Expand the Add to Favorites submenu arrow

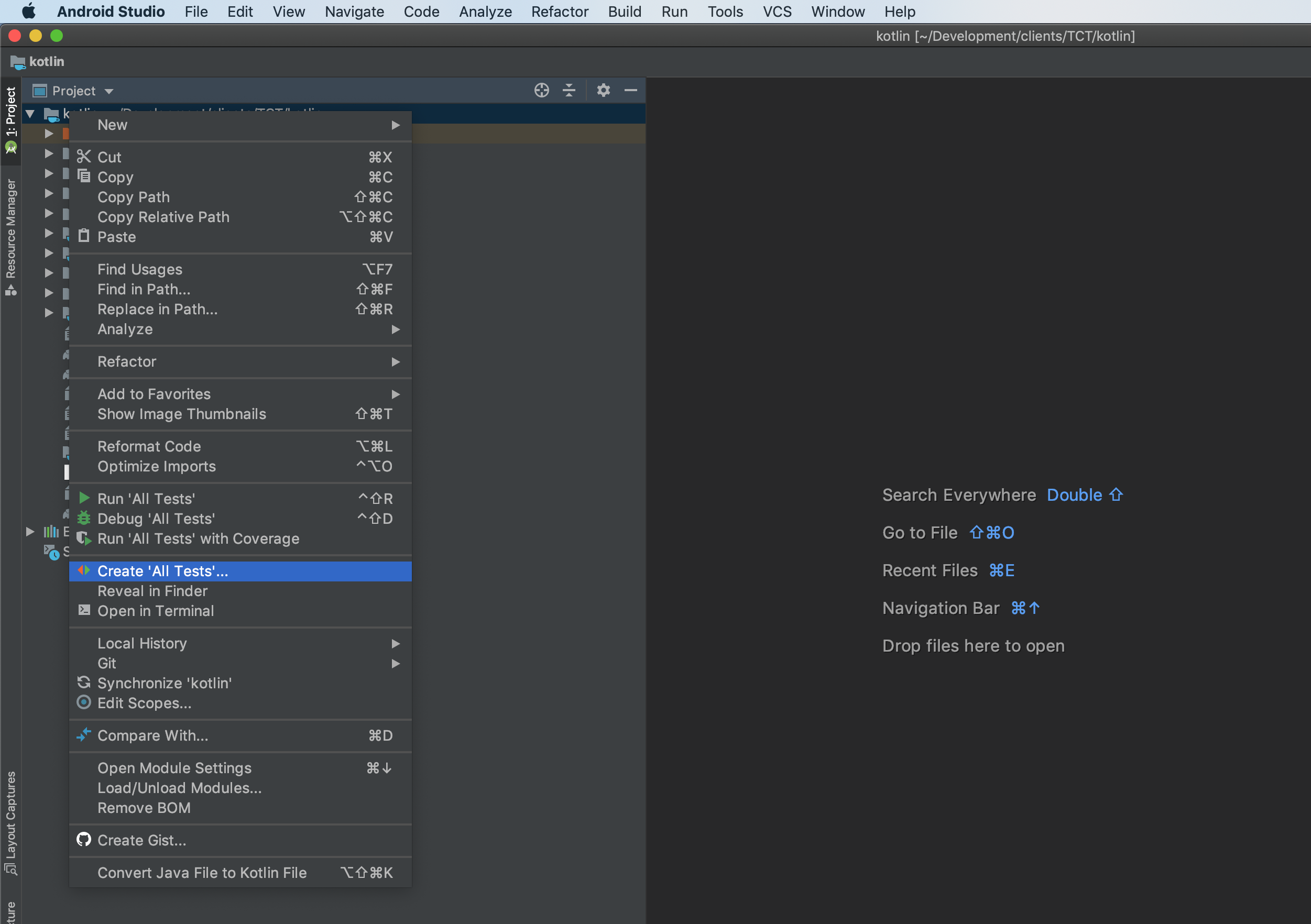[396, 394]
